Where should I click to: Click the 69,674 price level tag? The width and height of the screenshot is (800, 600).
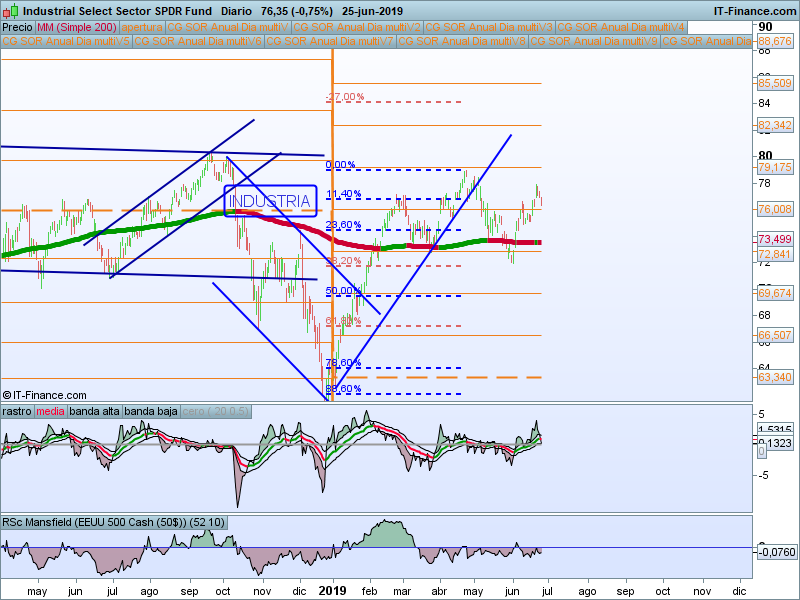775,293
